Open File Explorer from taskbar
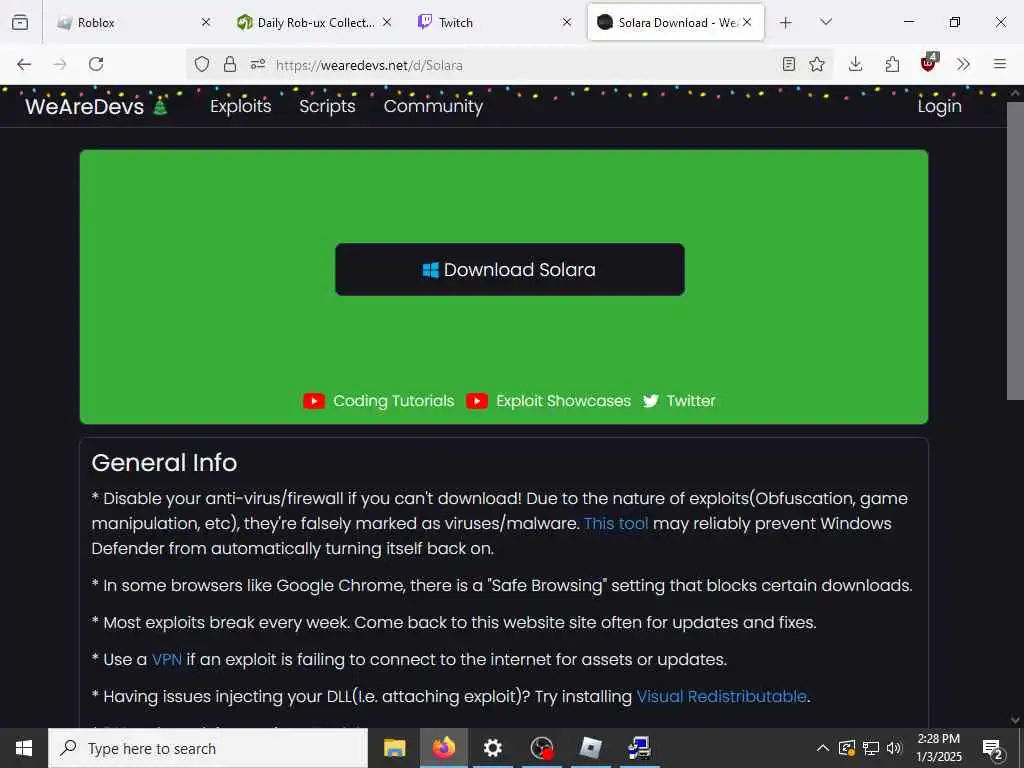 [394, 748]
